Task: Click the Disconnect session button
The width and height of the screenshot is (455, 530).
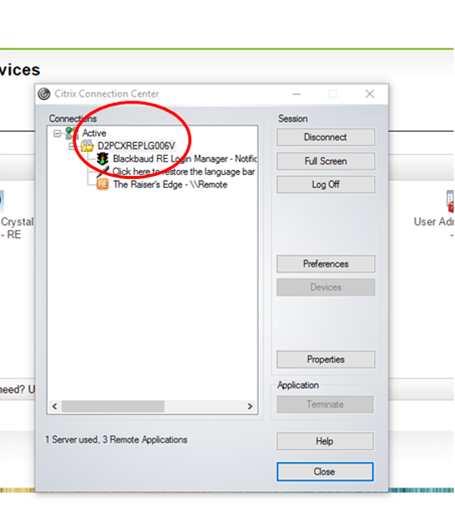Action: click(x=326, y=137)
